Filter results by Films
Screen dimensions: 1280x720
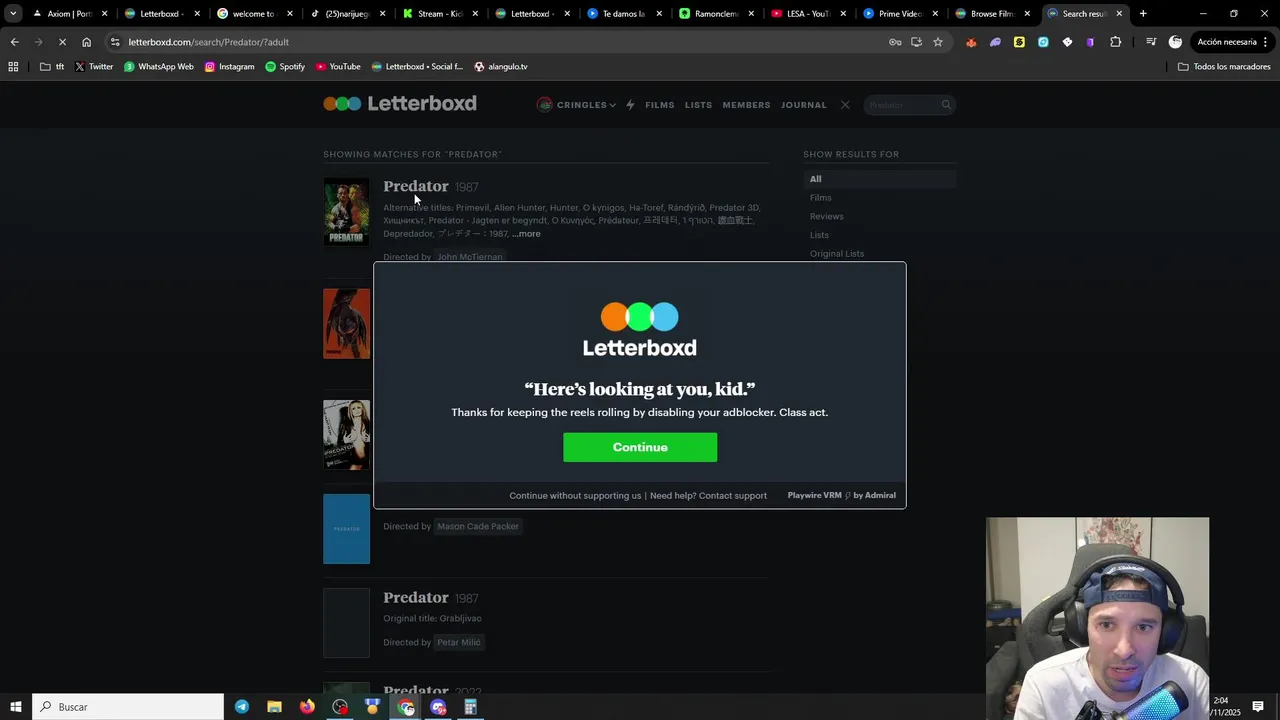pyautogui.click(x=820, y=198)
